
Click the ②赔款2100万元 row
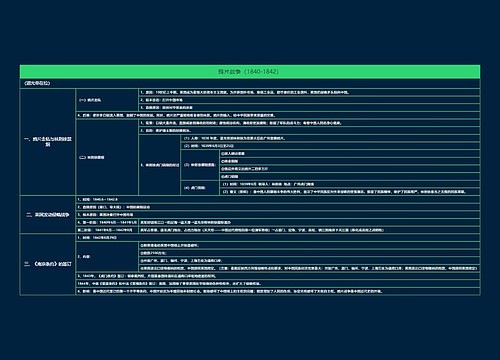click(309, 253)
